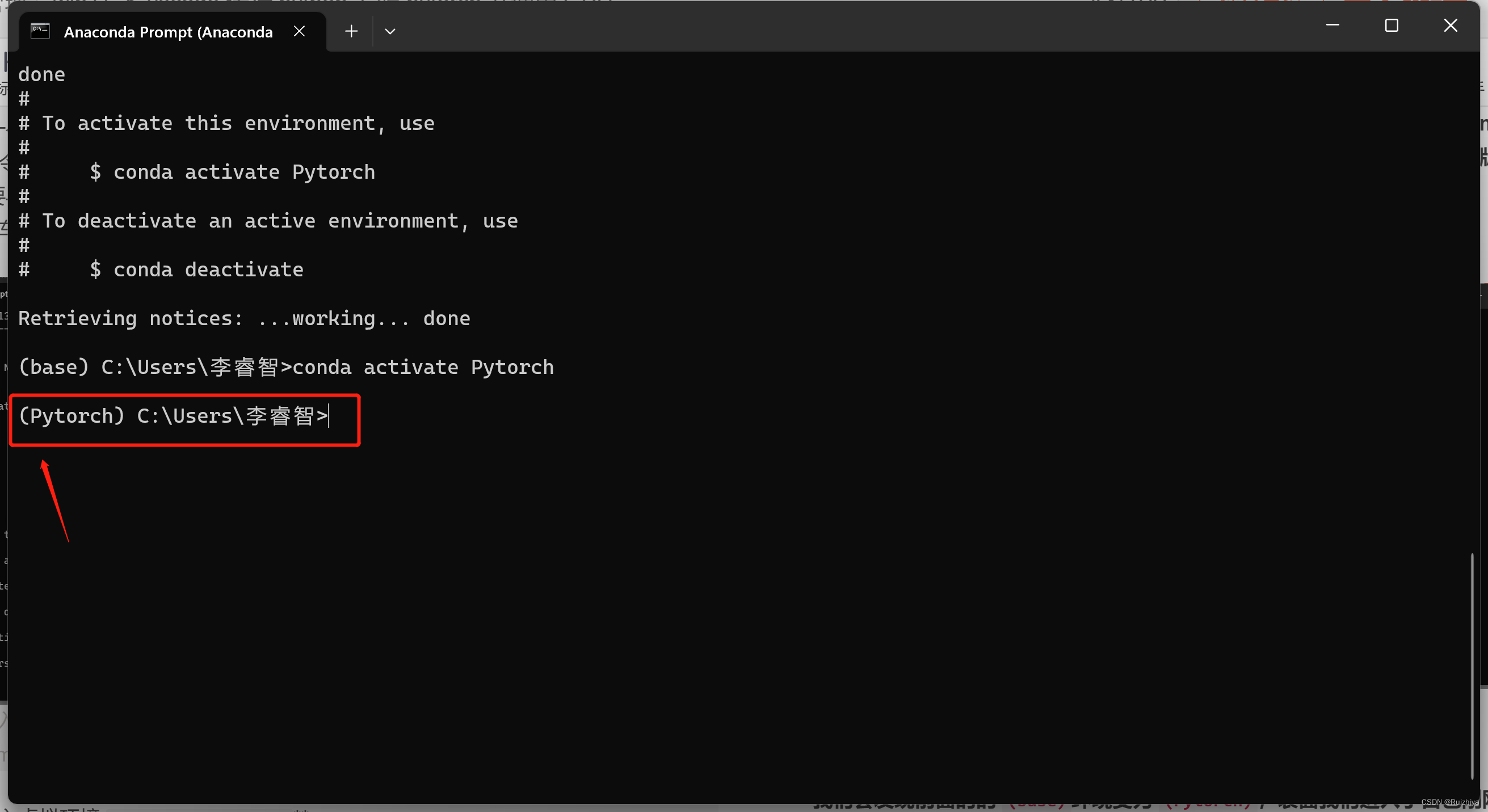Click the '(base)' prompt command line
The height and width of the screenshot is (812, 1488).
[x=286, y=367]
